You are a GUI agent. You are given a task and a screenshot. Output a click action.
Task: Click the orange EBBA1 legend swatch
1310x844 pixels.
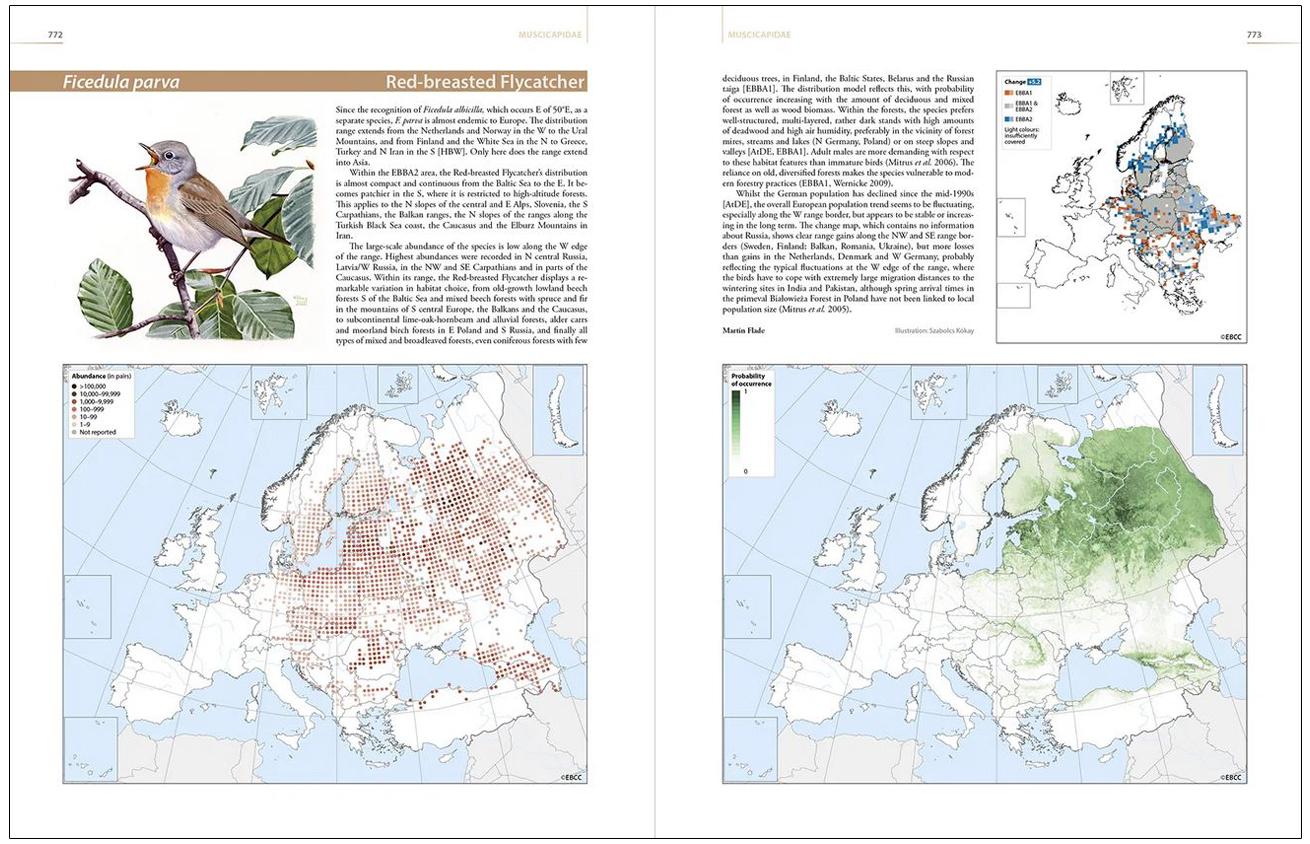pos(1008,91)
